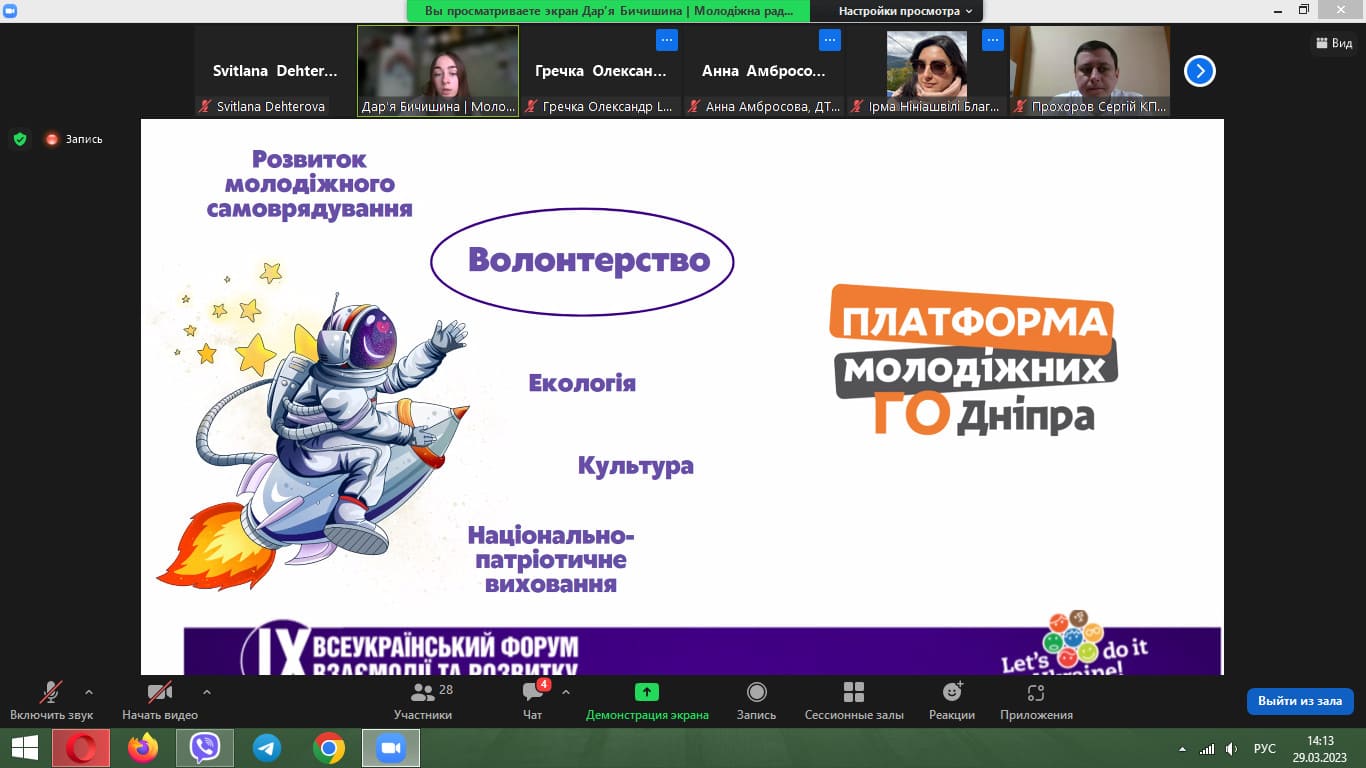Switch layout using the Вид button
The height and width of the screenshot is (768, 1366).
[1334, 43]
